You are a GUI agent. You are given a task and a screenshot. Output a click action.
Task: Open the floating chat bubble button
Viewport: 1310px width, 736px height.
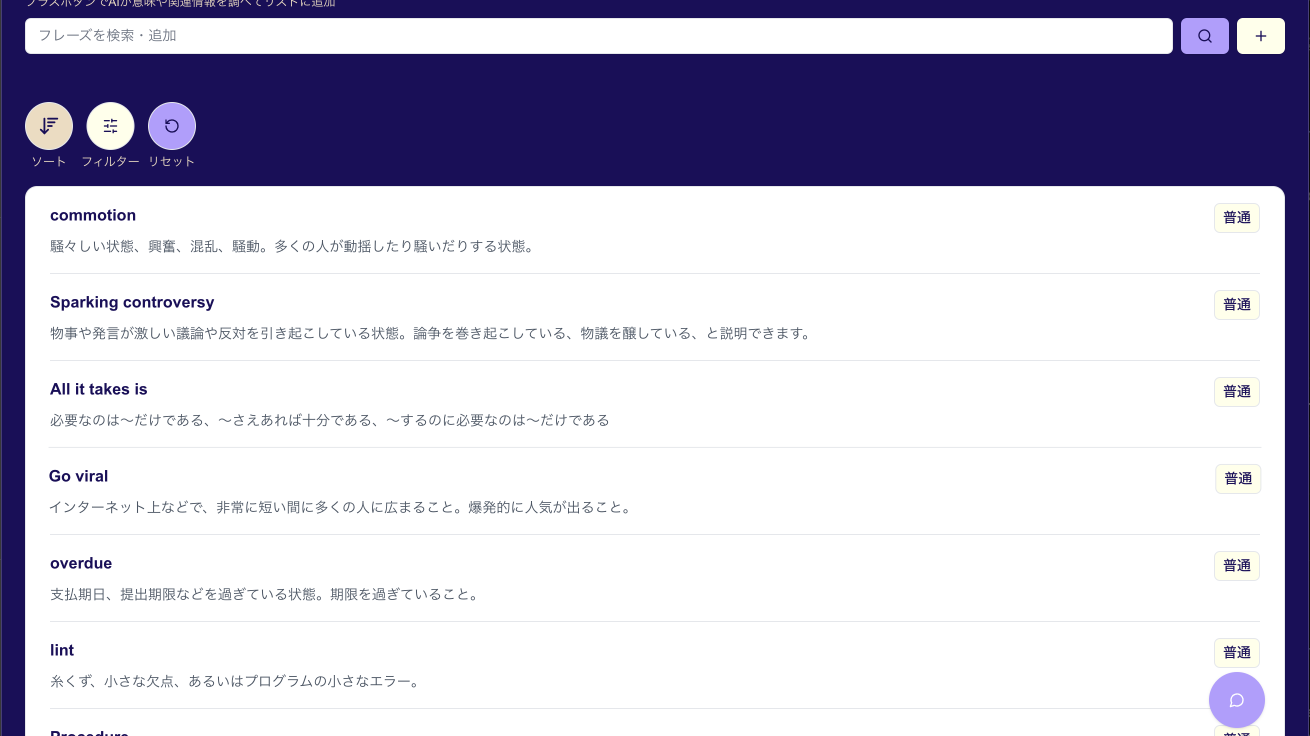point(1237,700)
